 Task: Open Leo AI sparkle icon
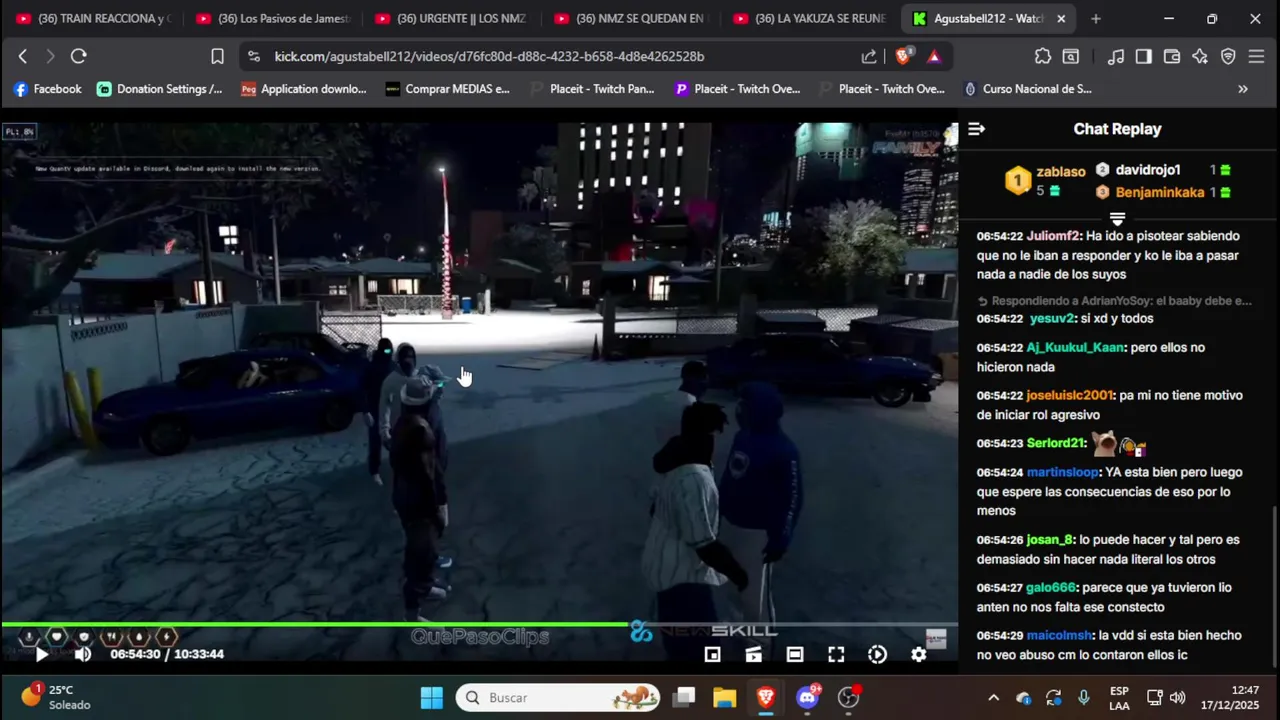pos(1199,56)
